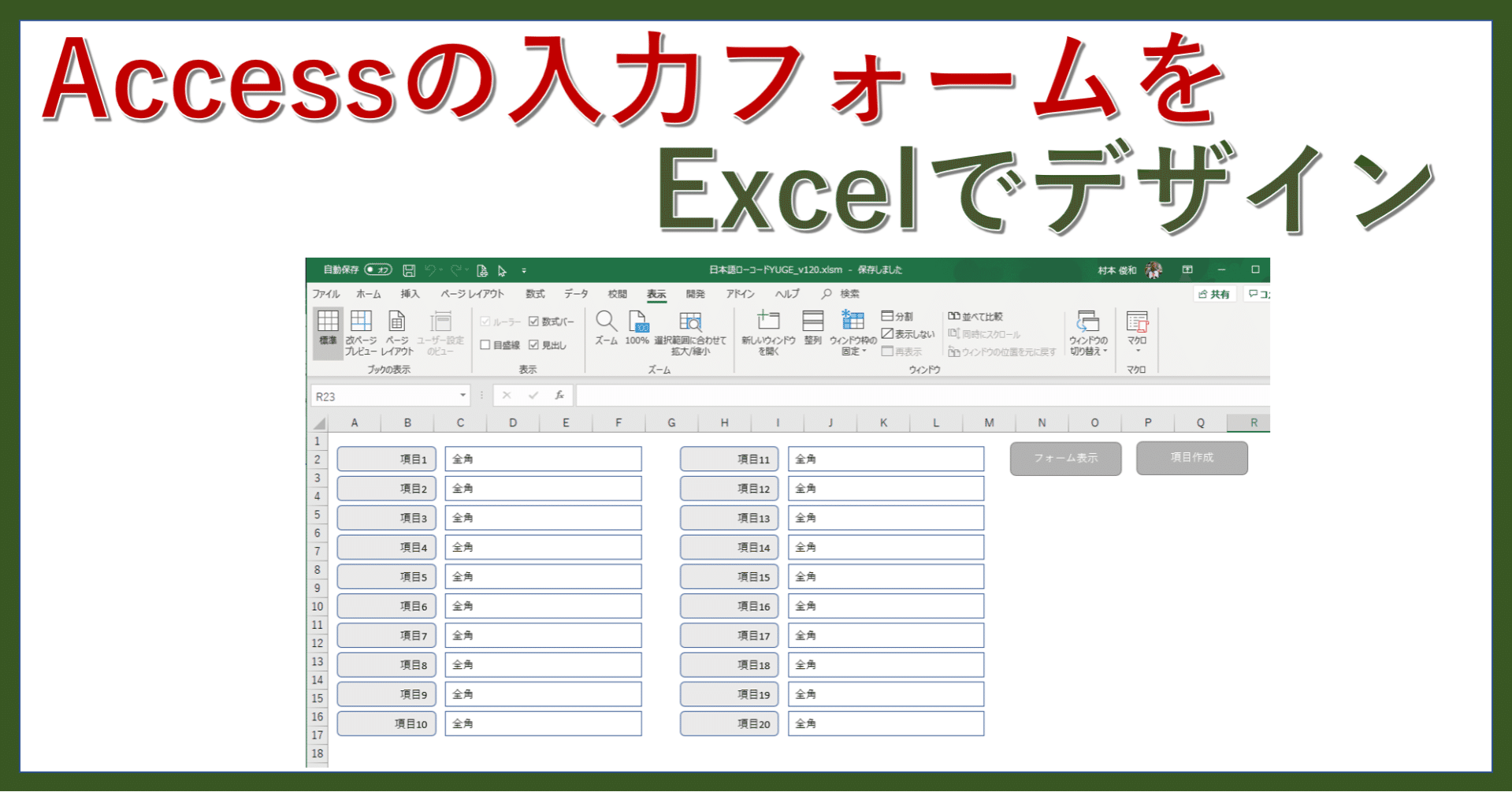Open 改ページプレビュー page break preview

[x=361, y=331]
